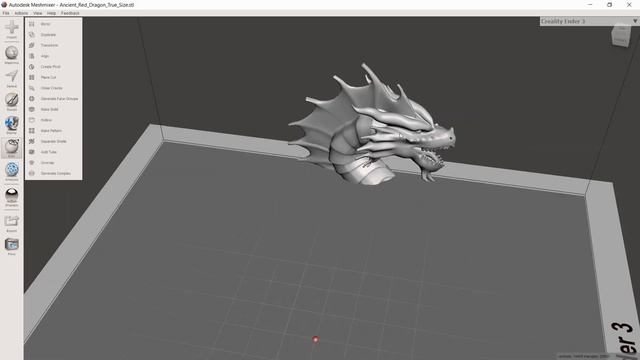
Task: Open the Stamp tool
Action: coord(11,125)
